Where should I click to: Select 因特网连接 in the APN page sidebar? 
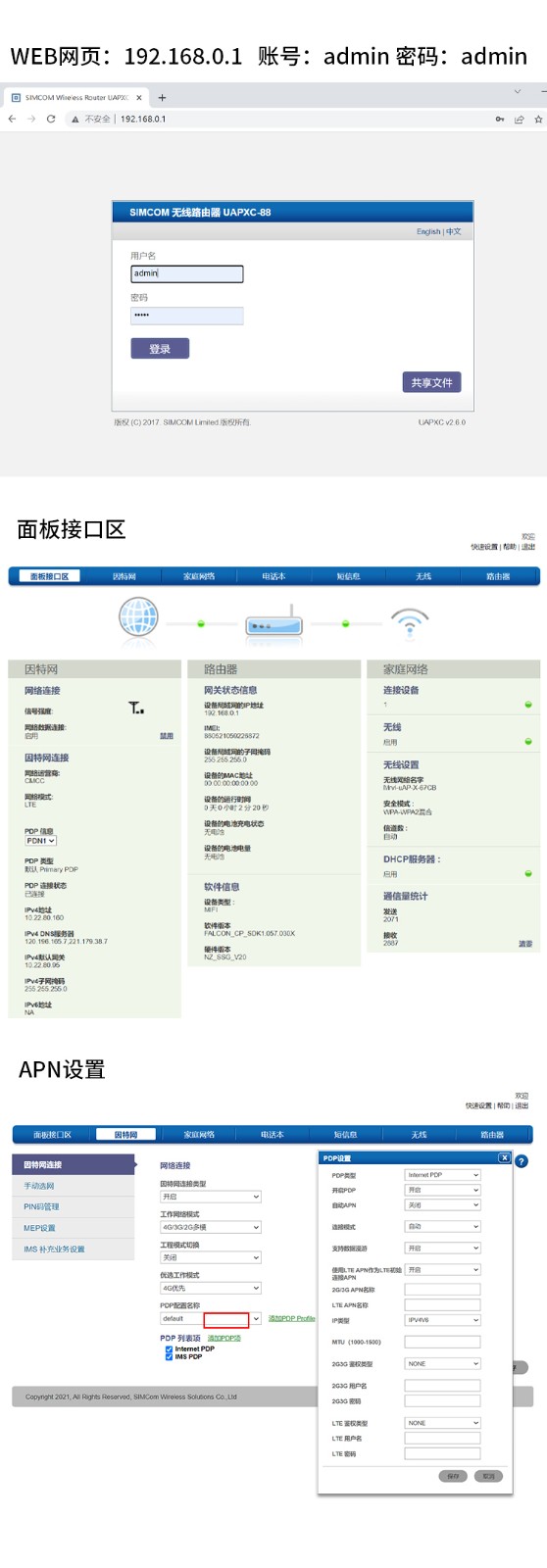[x=74, y=1164]
